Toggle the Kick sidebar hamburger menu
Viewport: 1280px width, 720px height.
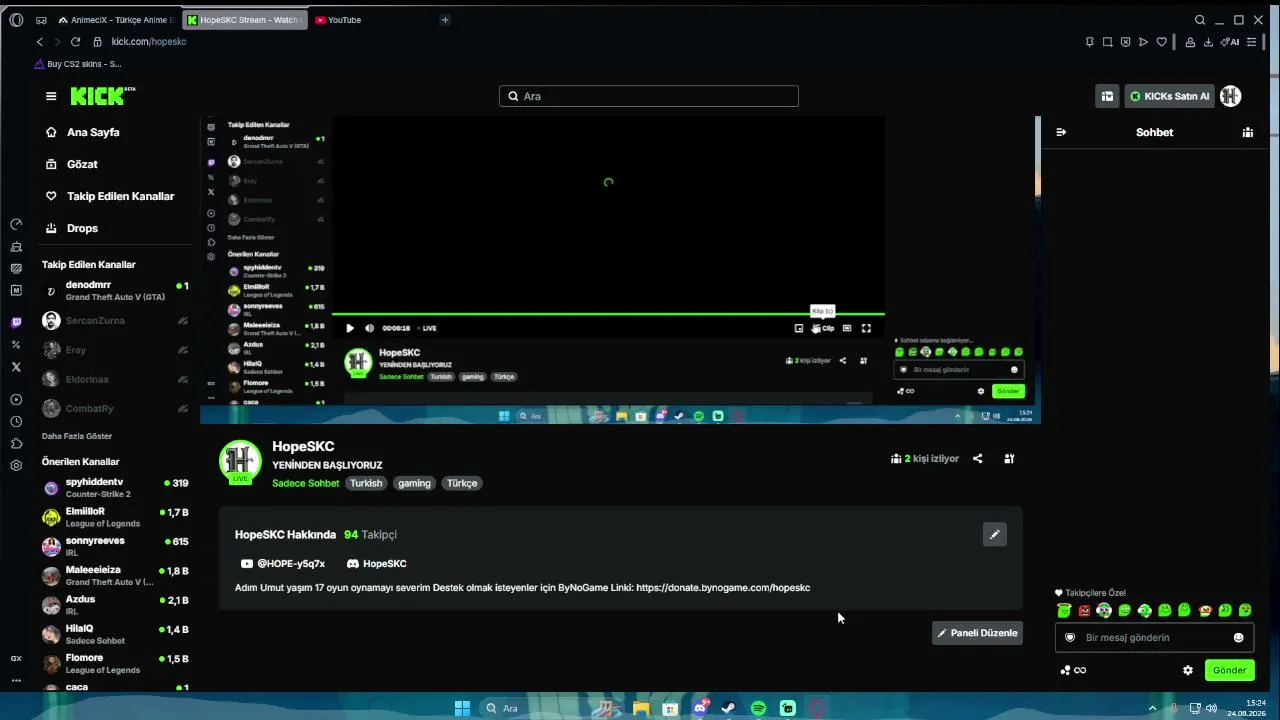(x=51, y=96)
